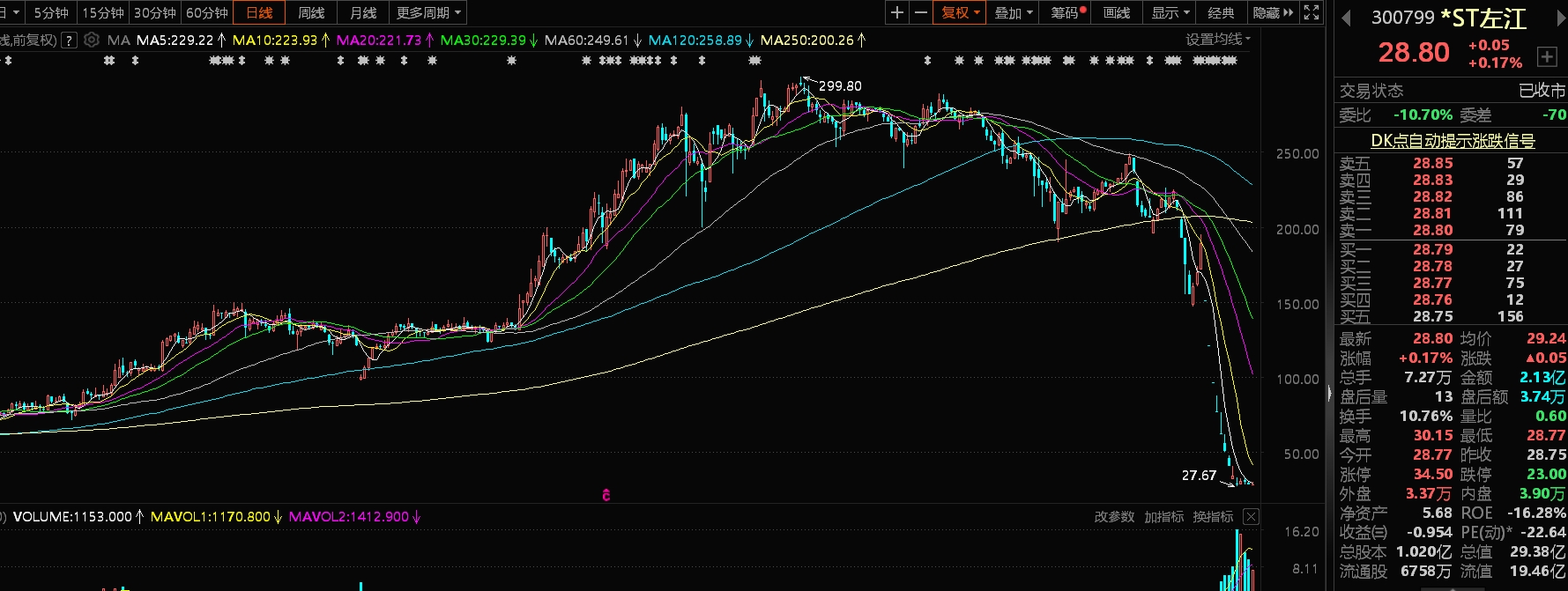Add stock to watchlist with plus box
The image size is (1568, 591).
pos(1547,57)
